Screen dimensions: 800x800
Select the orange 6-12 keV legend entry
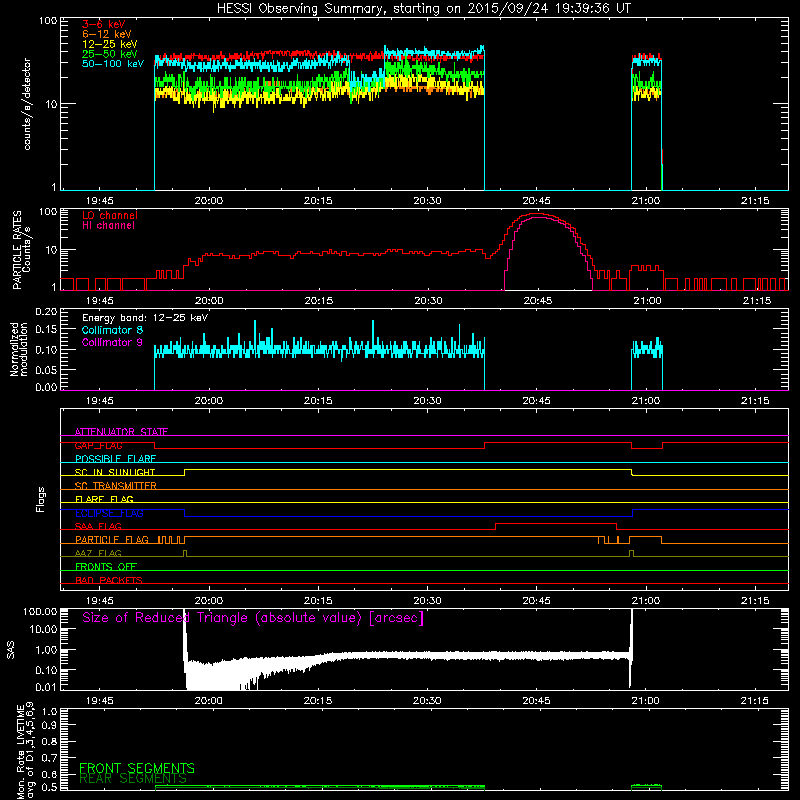(x=107, y=34)
